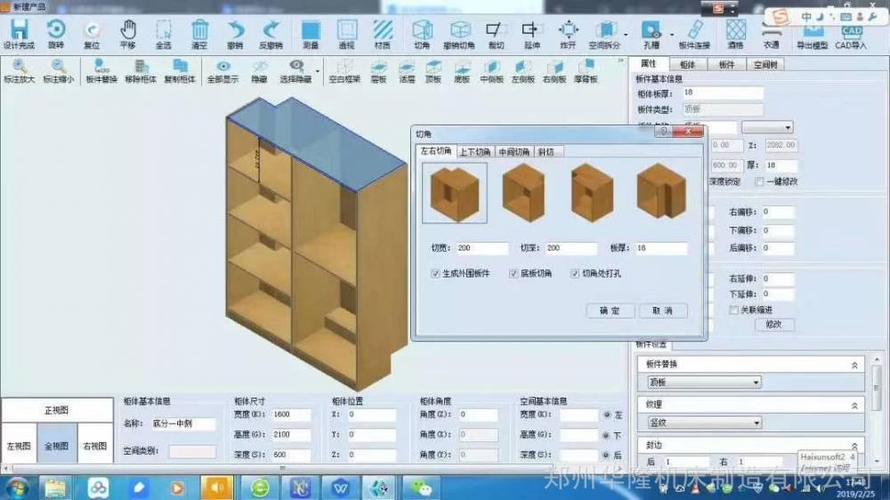Toggle the 生成外围板件 checkbox
890x500 pixels.
coord(435,274)
